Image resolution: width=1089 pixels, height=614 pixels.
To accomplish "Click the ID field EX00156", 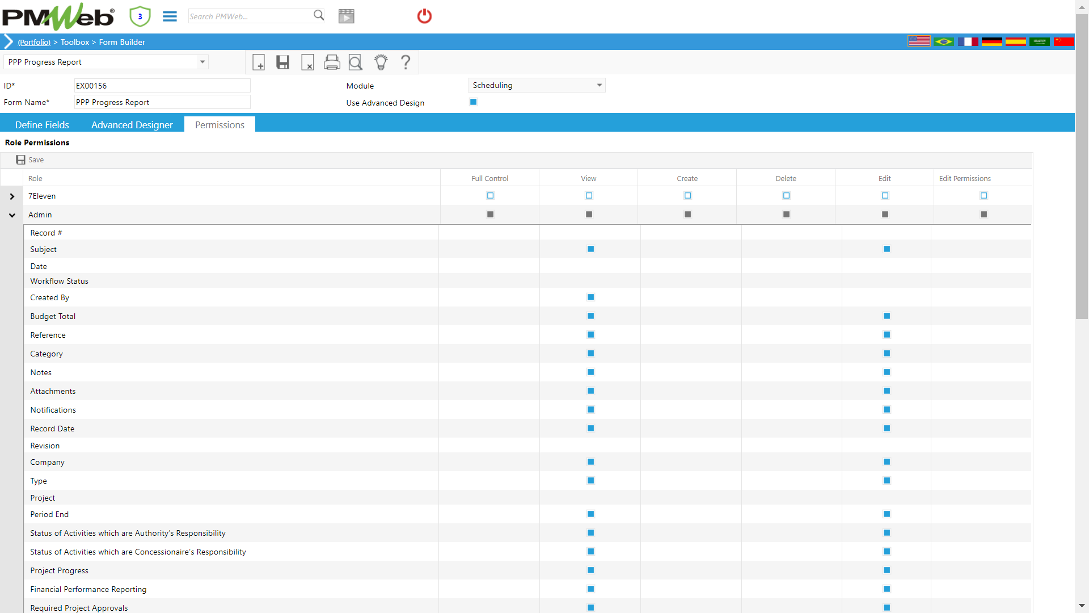I will 162,86.
